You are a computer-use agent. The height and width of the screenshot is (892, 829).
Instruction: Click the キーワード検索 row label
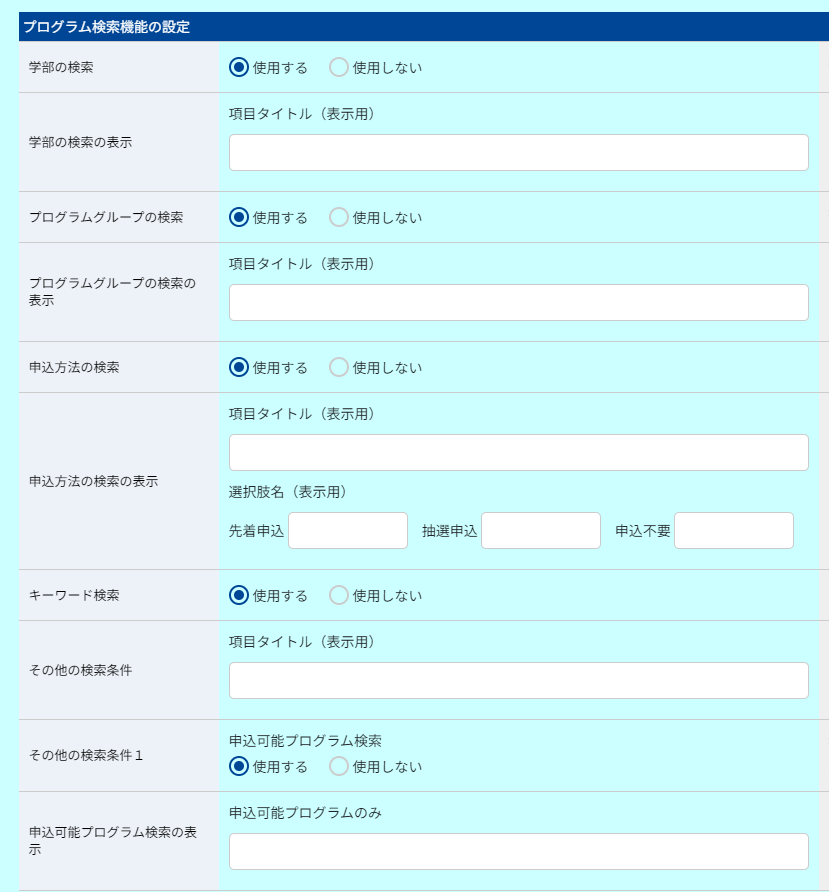click(x=74, y=595)
